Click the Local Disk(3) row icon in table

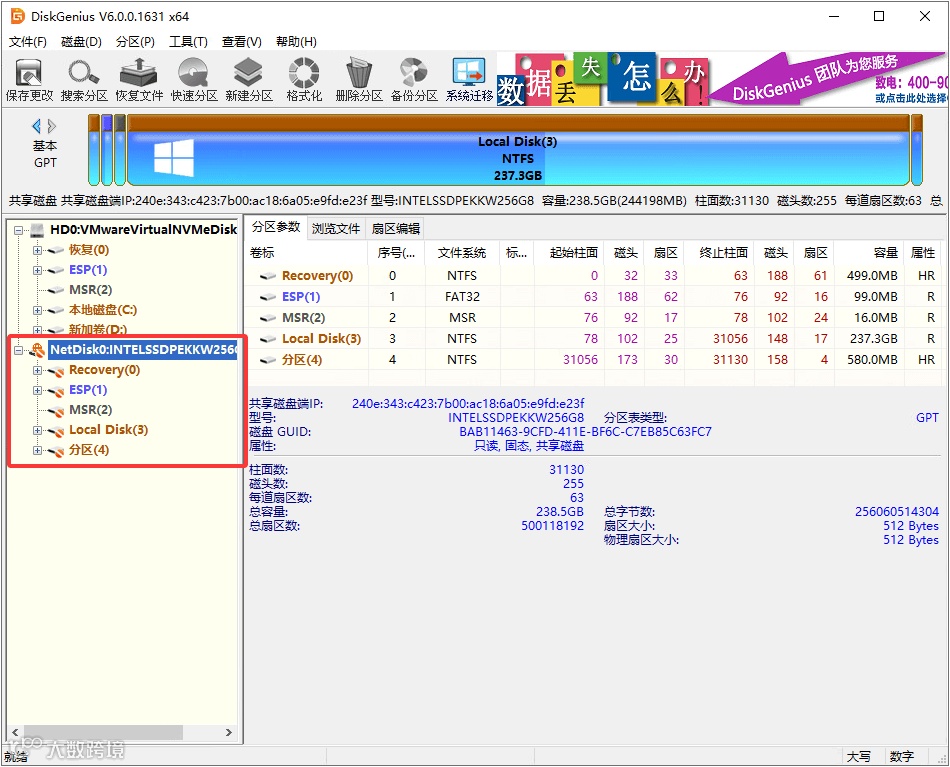268,339
